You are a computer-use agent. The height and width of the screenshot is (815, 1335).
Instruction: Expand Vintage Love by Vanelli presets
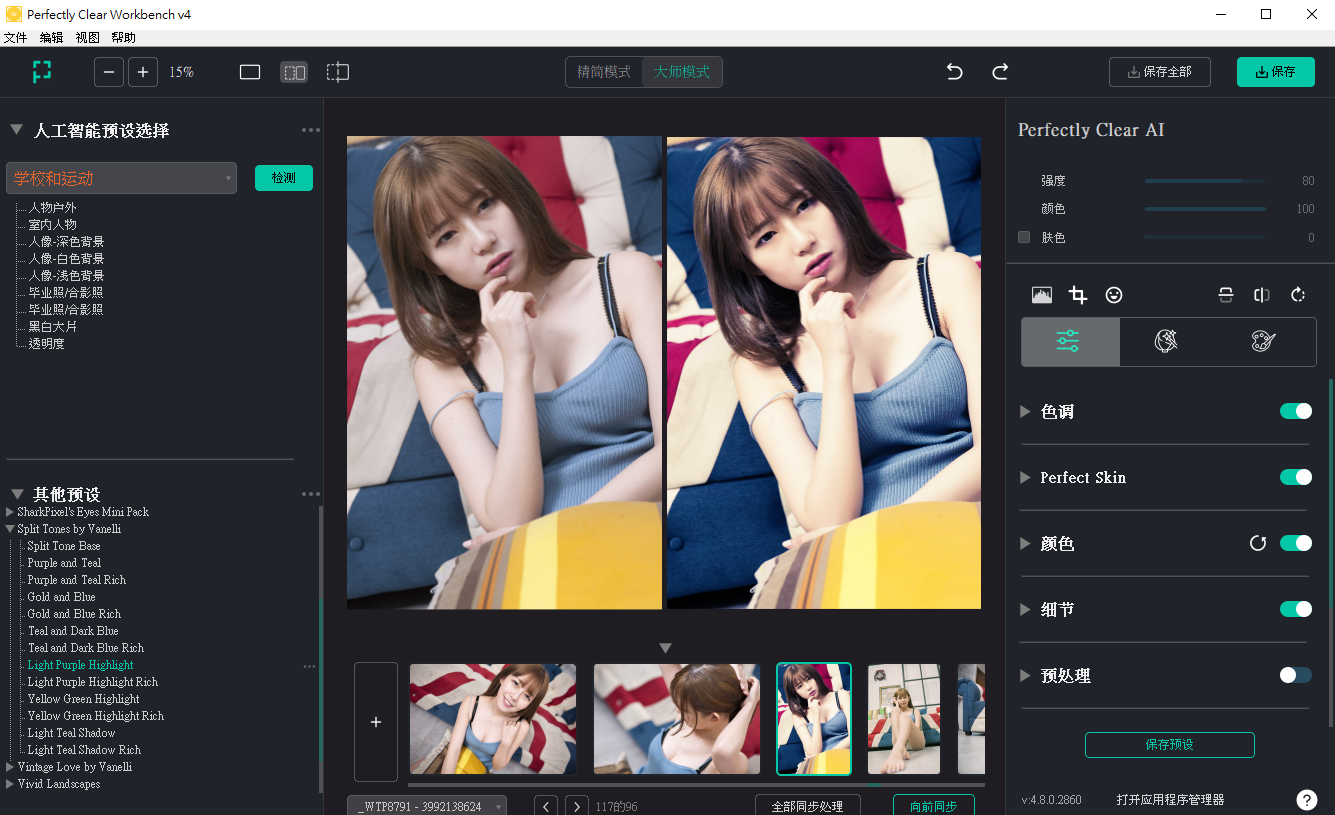click(11, 767)
